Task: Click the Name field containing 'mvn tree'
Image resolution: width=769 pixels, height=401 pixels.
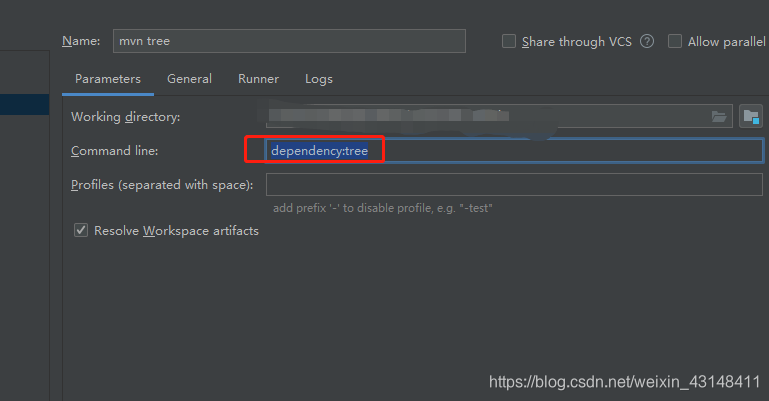Action: (x=289, y=41)
